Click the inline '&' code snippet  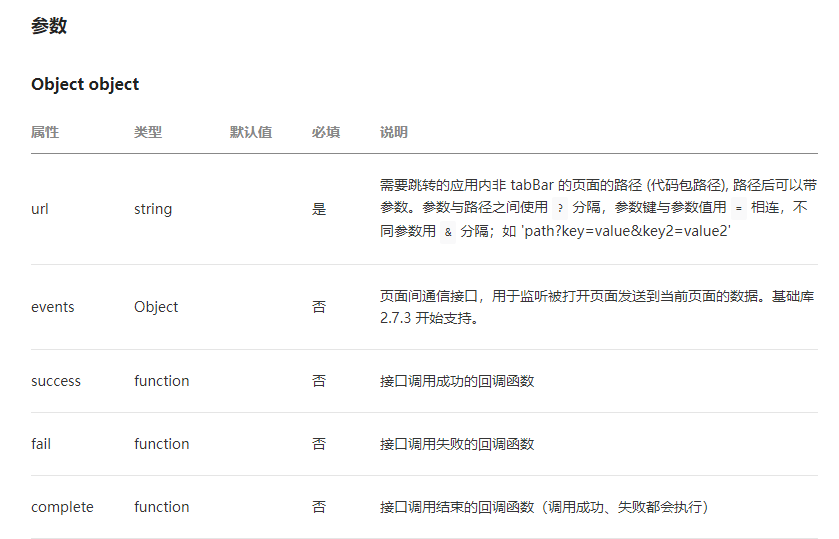click(x=448, y=232)
